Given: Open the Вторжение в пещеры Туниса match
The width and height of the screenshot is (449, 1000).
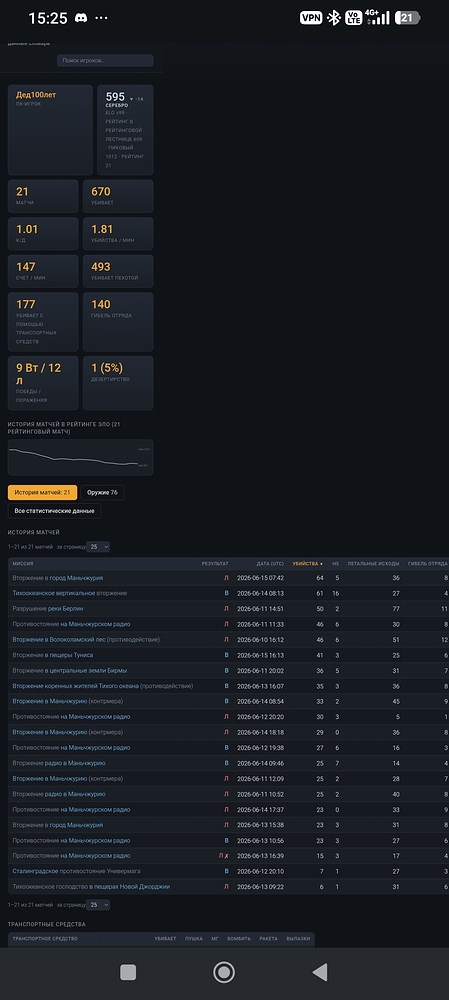Looking at the screenshot, I should pyautogui.click(x=53, y=655).
